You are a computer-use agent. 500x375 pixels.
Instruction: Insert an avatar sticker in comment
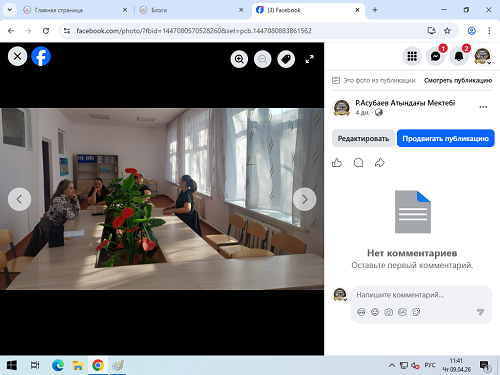pyautogui.click(x=361, y=312)
